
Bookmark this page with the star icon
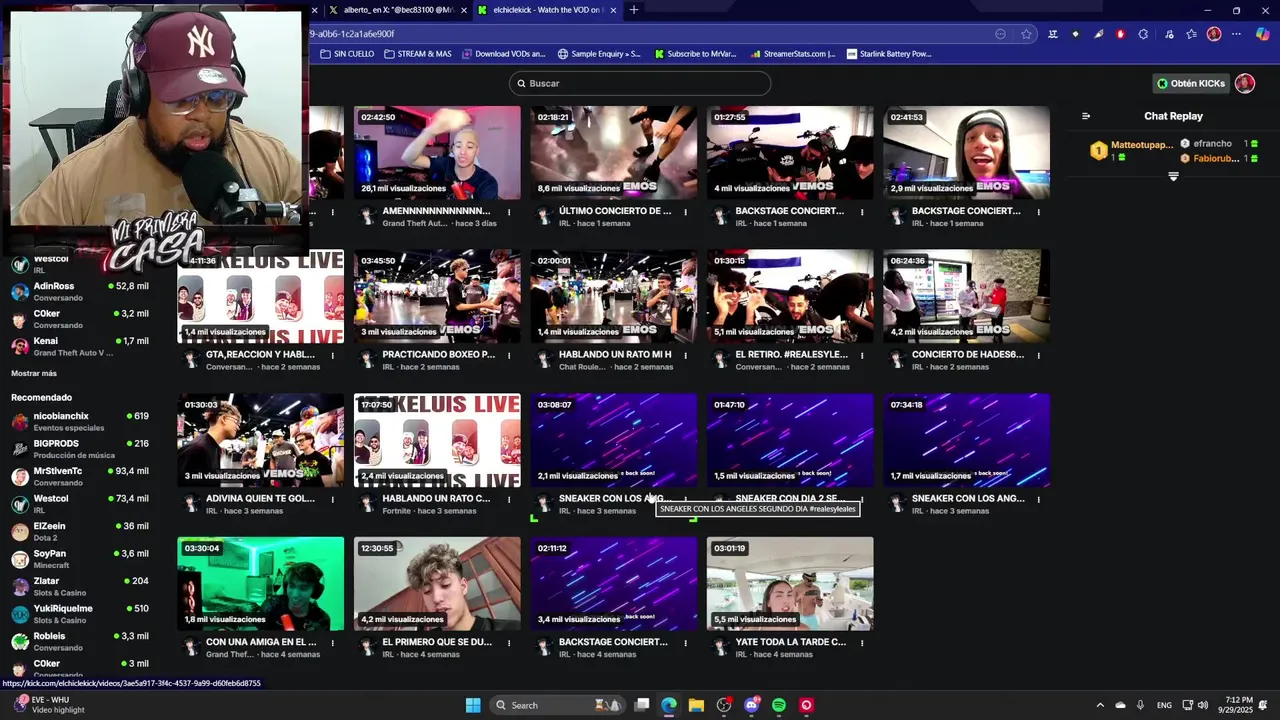1026,34
